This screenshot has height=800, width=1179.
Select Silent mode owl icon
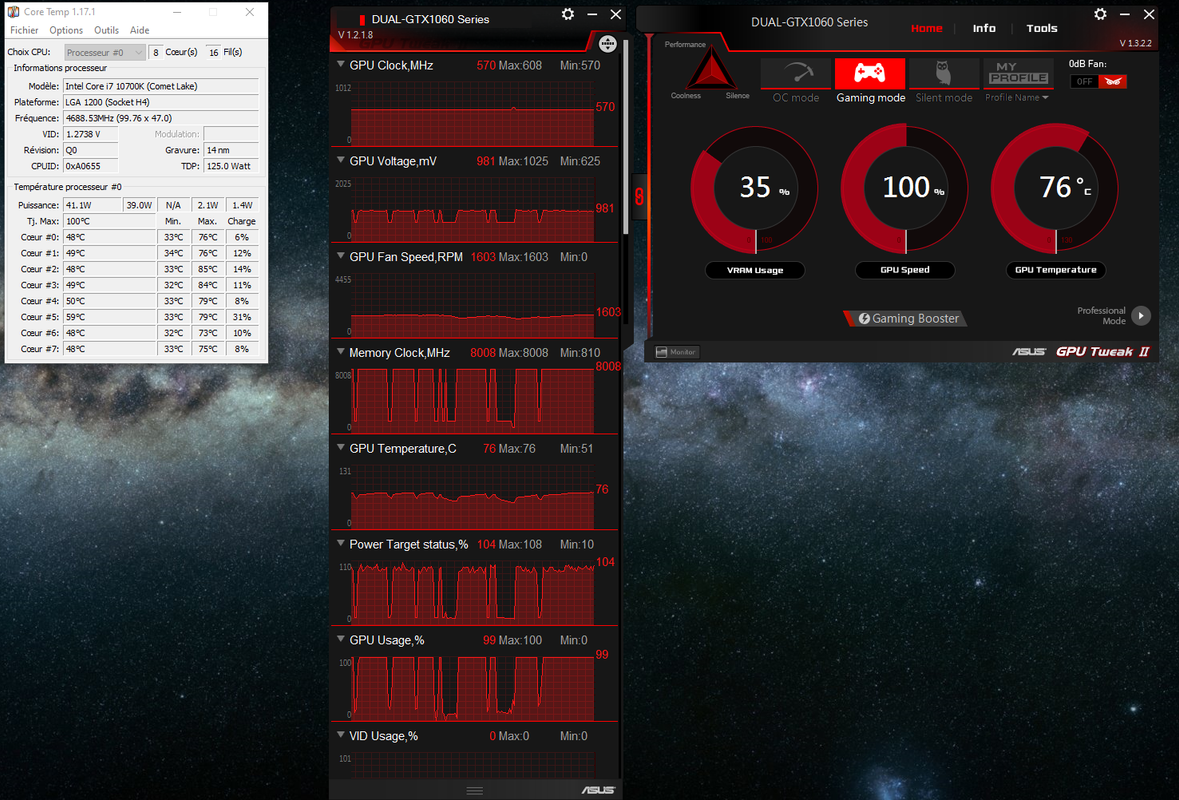point(944,74)
